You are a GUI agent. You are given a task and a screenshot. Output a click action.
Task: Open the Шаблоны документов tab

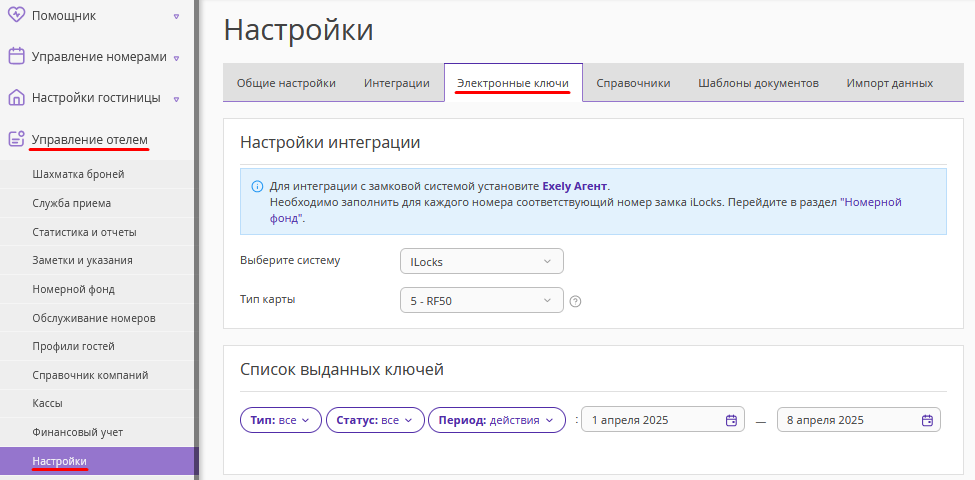coord(758,83)
